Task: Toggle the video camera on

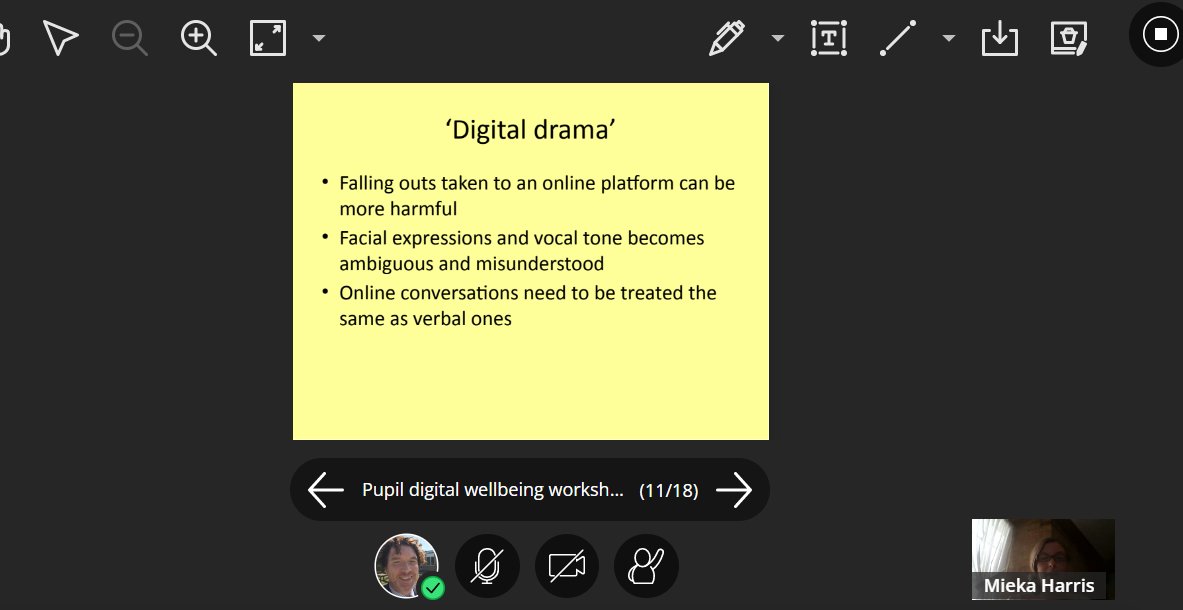Action: (567, 566)
